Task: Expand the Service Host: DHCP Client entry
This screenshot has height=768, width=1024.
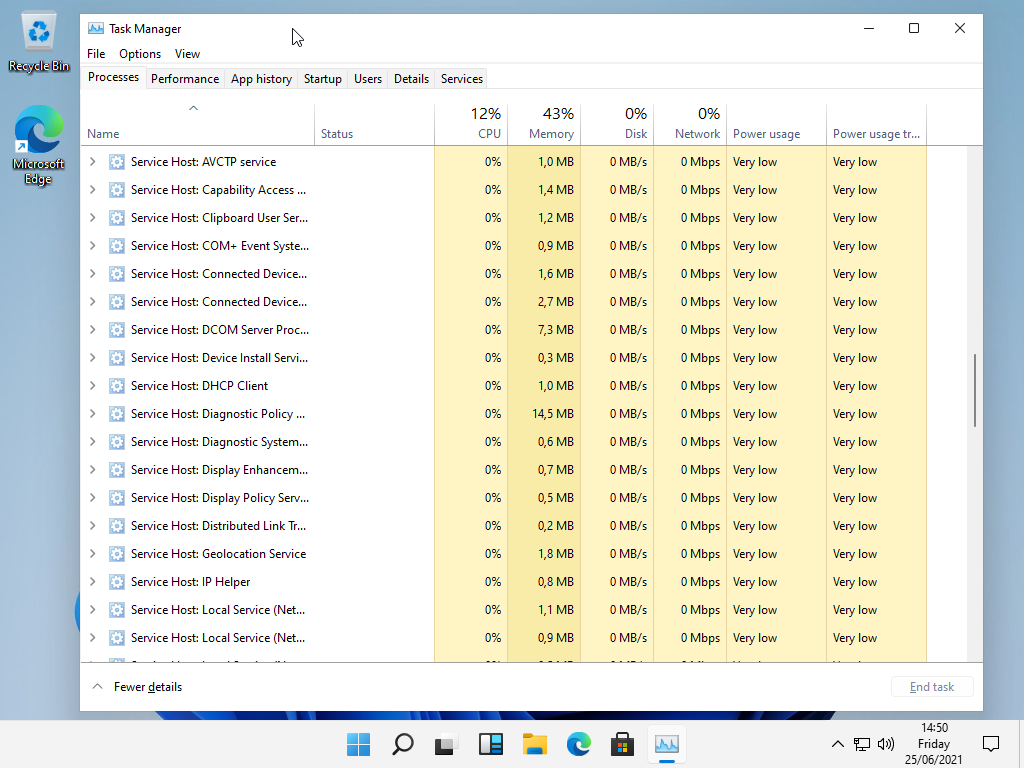Action: click(x=93, y=386)
